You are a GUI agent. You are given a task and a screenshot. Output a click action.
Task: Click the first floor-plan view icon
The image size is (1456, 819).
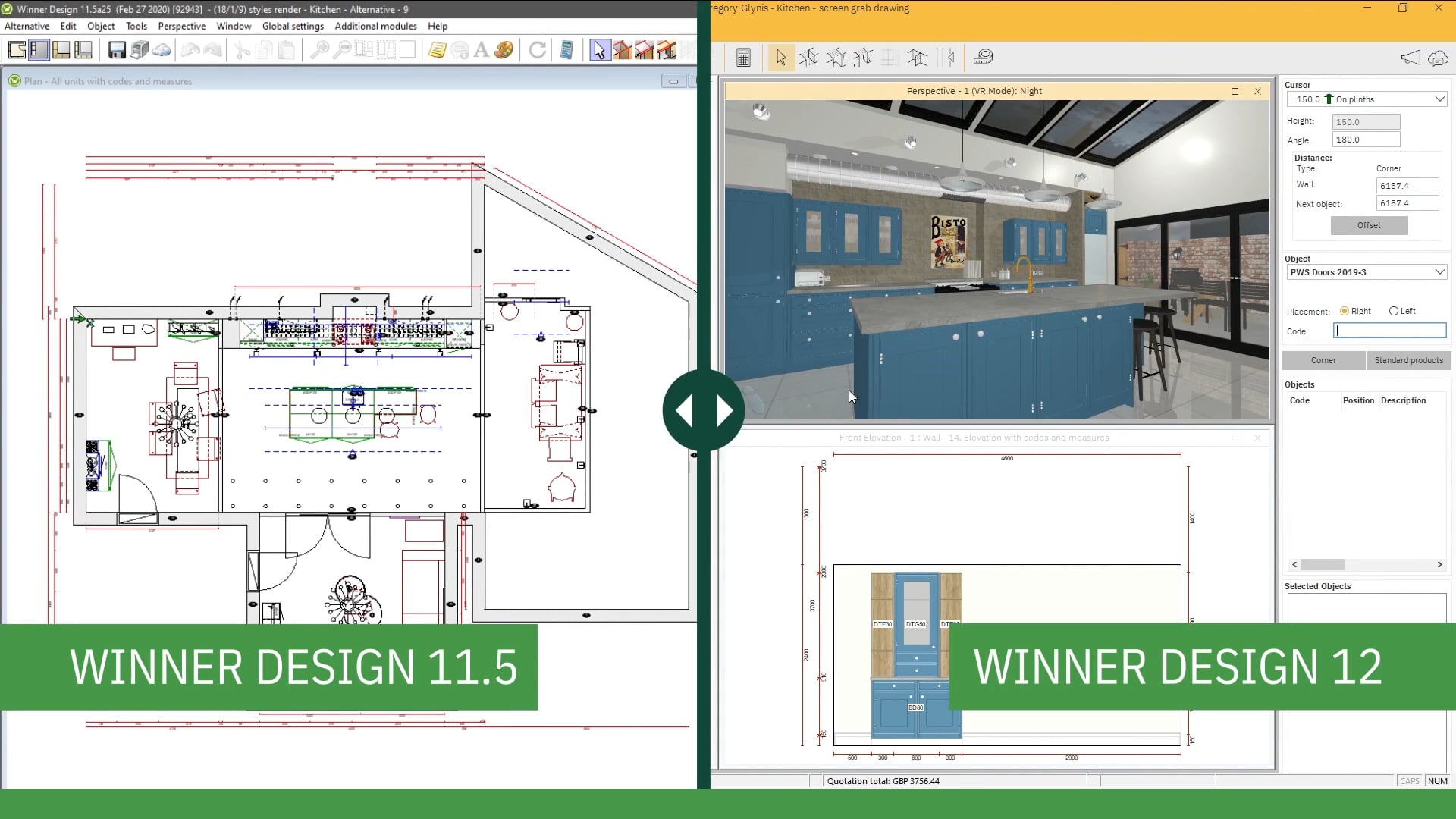pyautogui.click(x=17, y=50)
